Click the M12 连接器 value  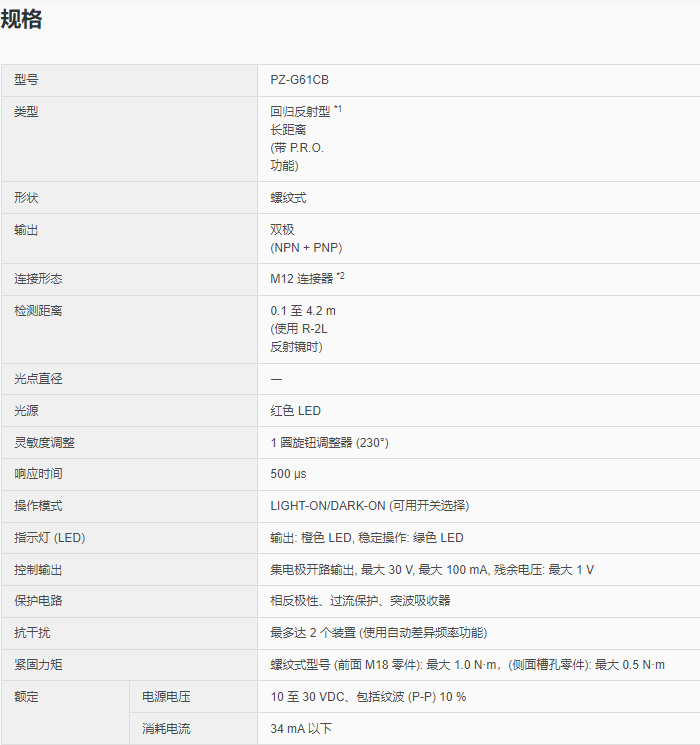click(x=307, y=278)
